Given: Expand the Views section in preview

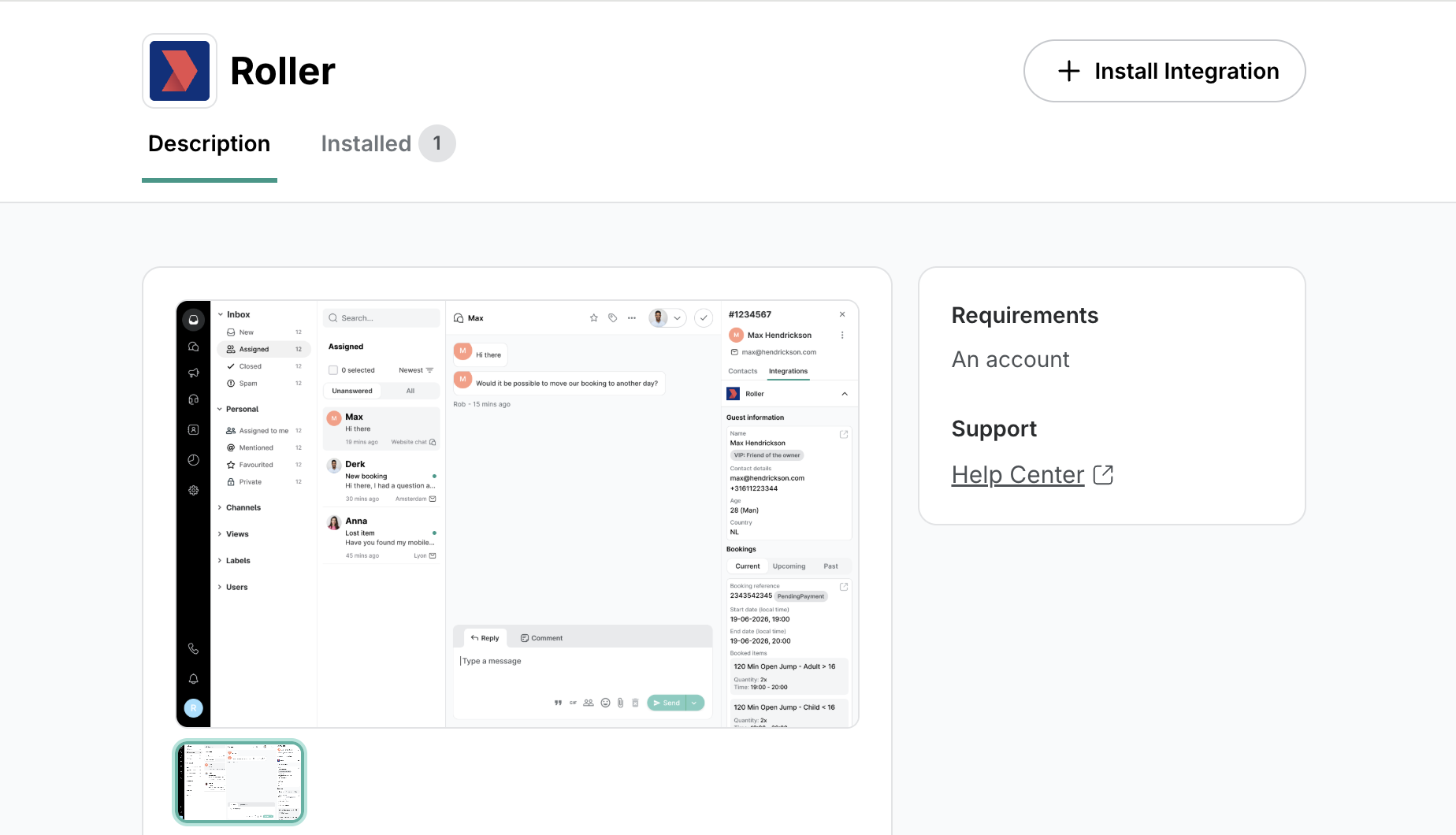Looking at the screenshot, I should click(x=220, y=534).
